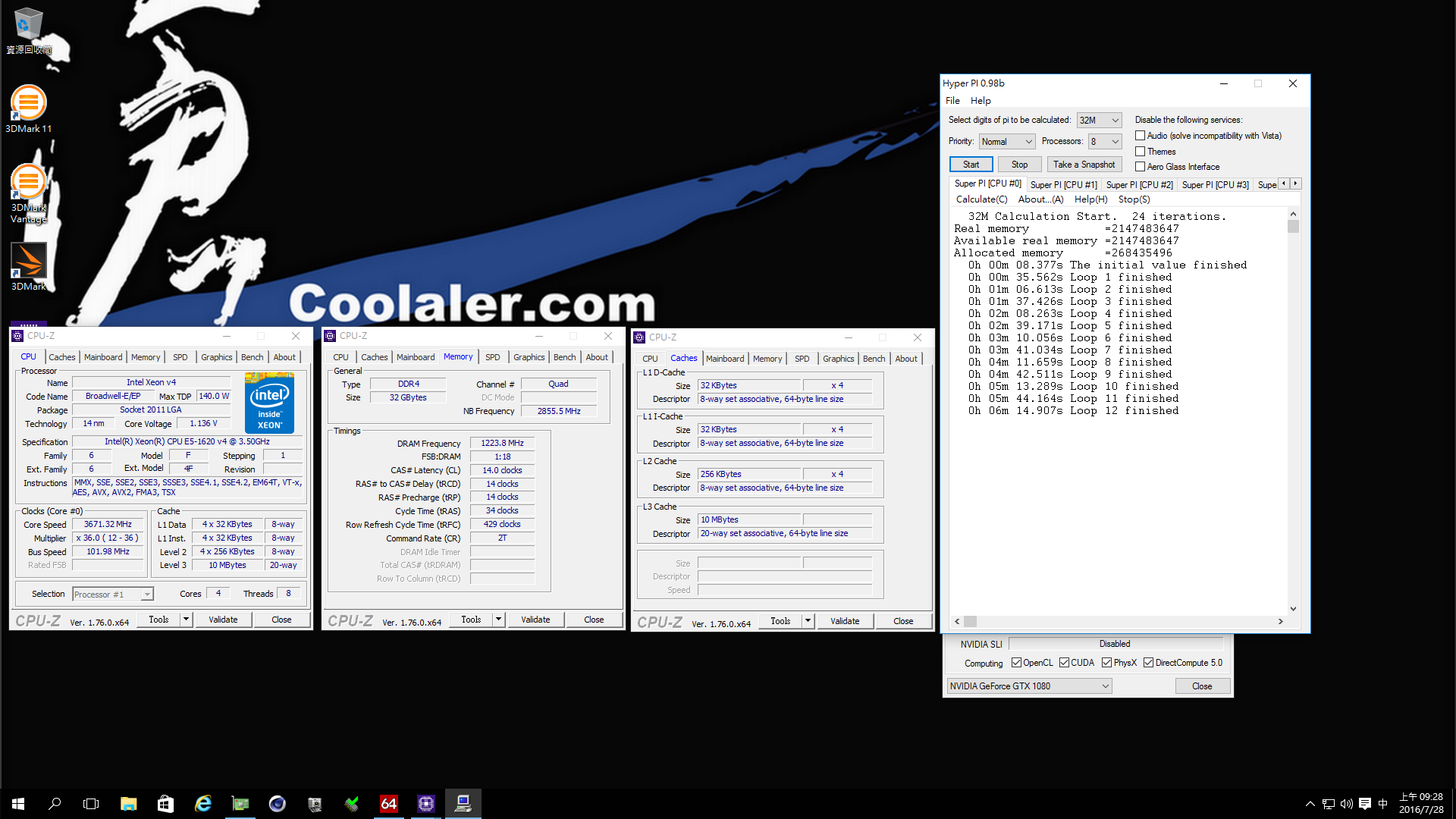Open the Processor #1 selection dropdown

(x=113, y=595)
